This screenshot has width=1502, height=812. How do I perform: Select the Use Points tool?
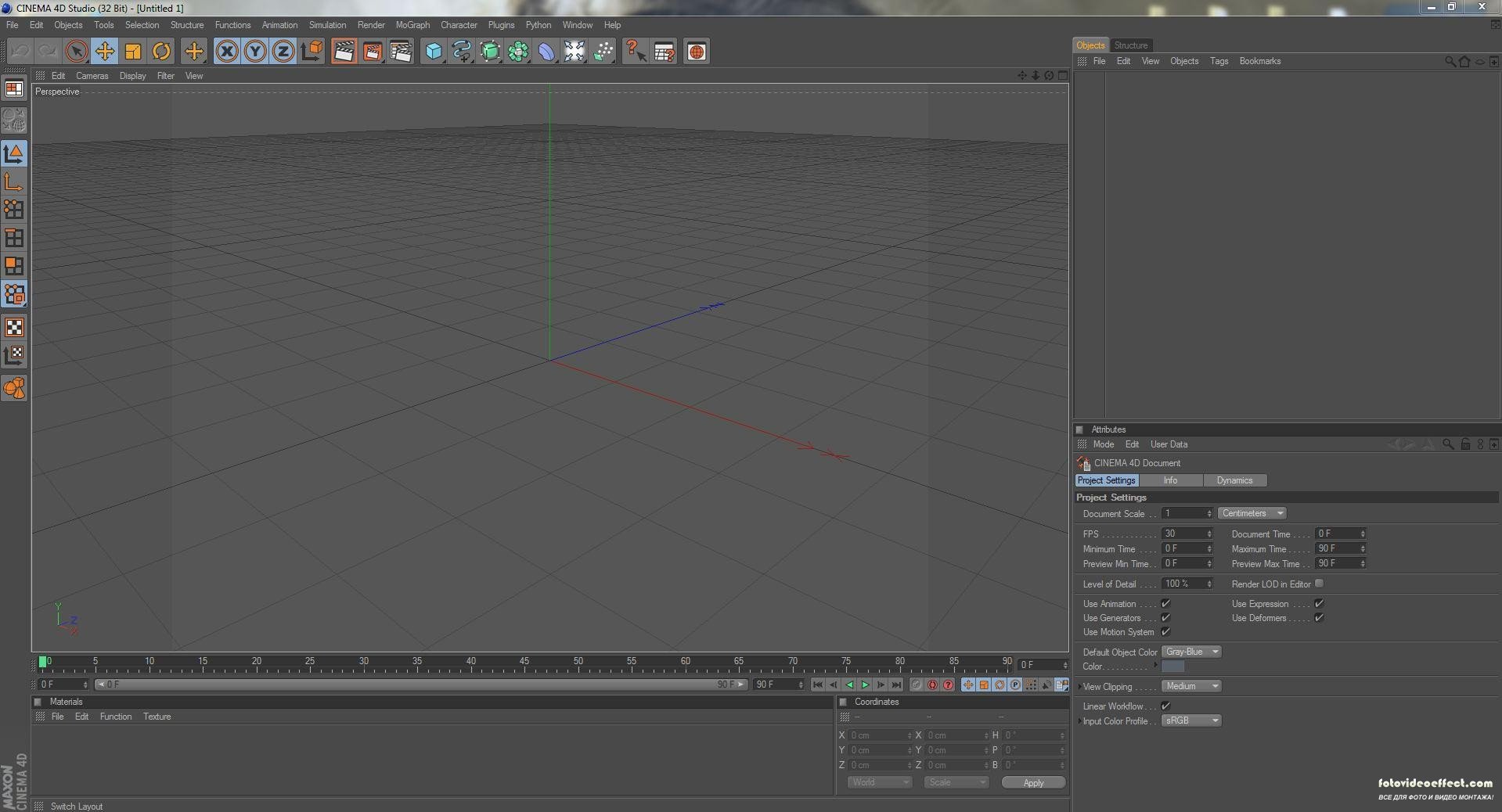click(14, 210)
